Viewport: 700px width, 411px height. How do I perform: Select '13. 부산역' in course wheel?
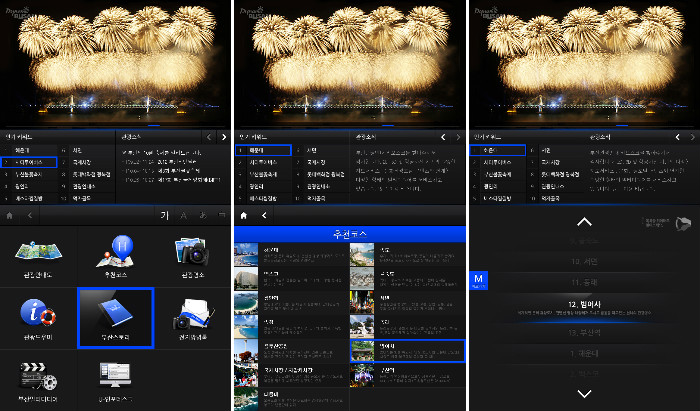click(x=584, y=332)
